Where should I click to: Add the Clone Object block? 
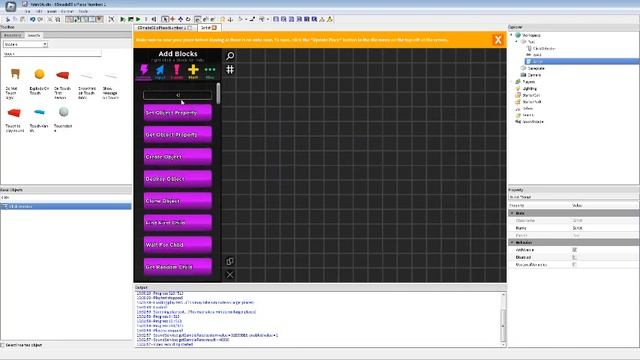pyautogui.click(x=178, y=201)
